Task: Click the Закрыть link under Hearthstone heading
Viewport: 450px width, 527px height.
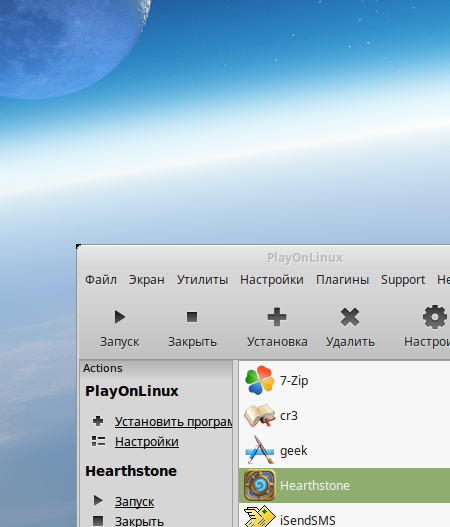Action: [x=139, y=521]
